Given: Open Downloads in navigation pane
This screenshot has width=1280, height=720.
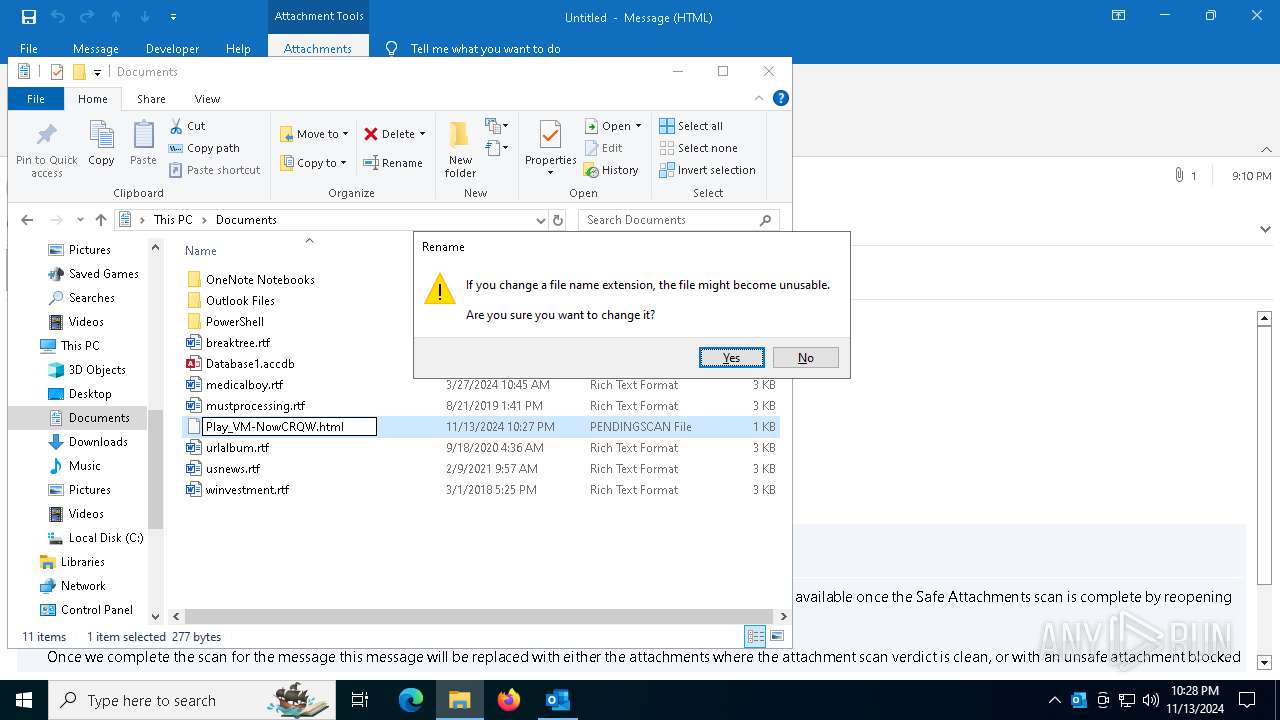Looking at the screenshot, I should coord(88,442).
